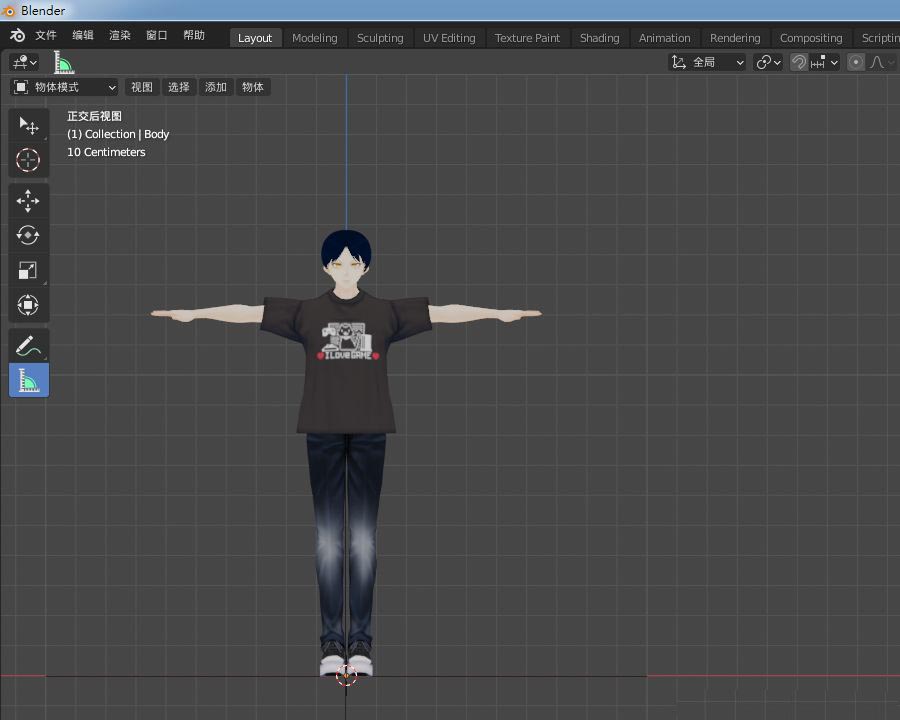Toggle snapping magnet icon
This screenshot has height=720, width=900.
[798, 62]
